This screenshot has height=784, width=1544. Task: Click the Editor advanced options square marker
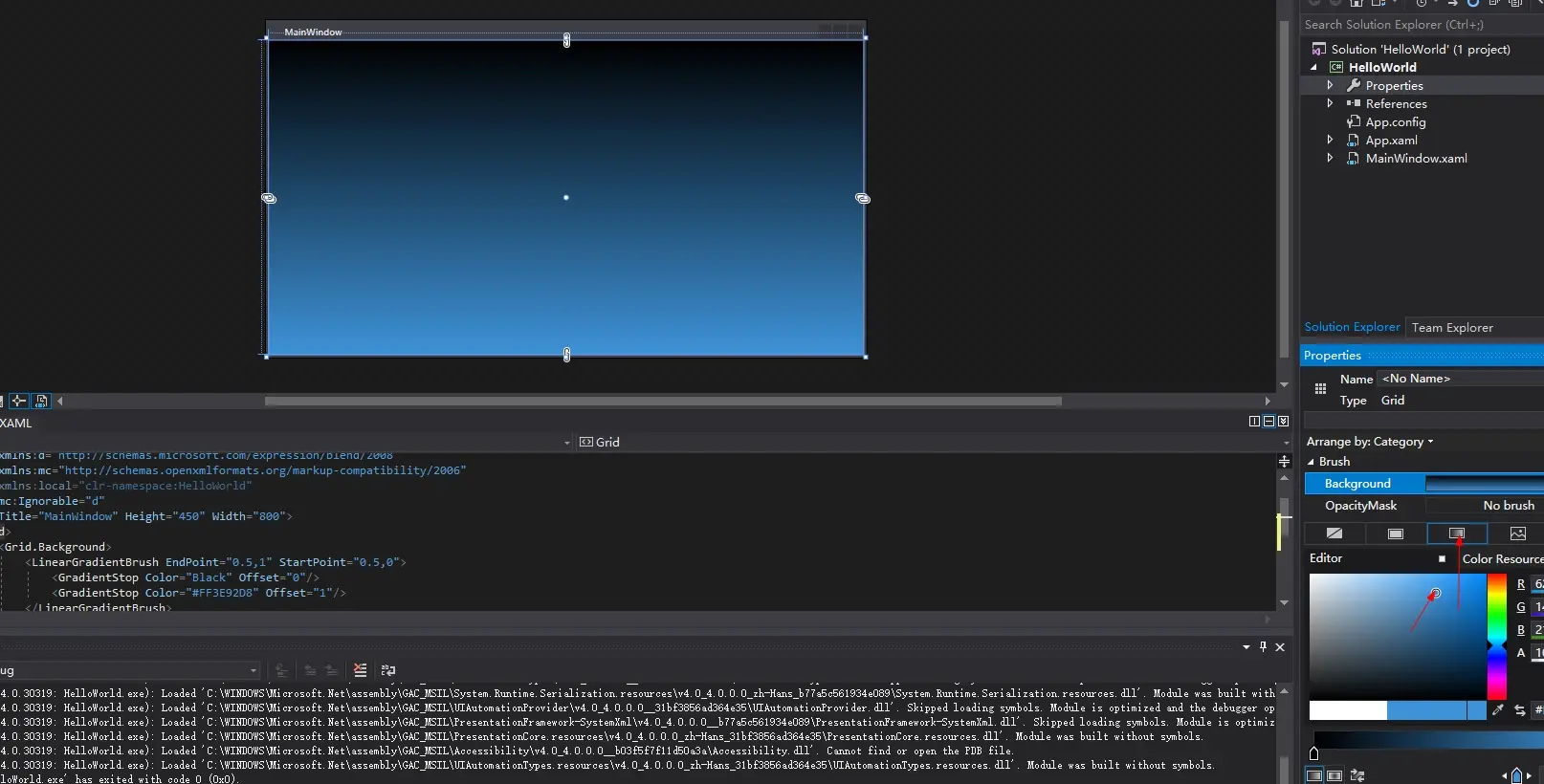(x=1442, y=558)
